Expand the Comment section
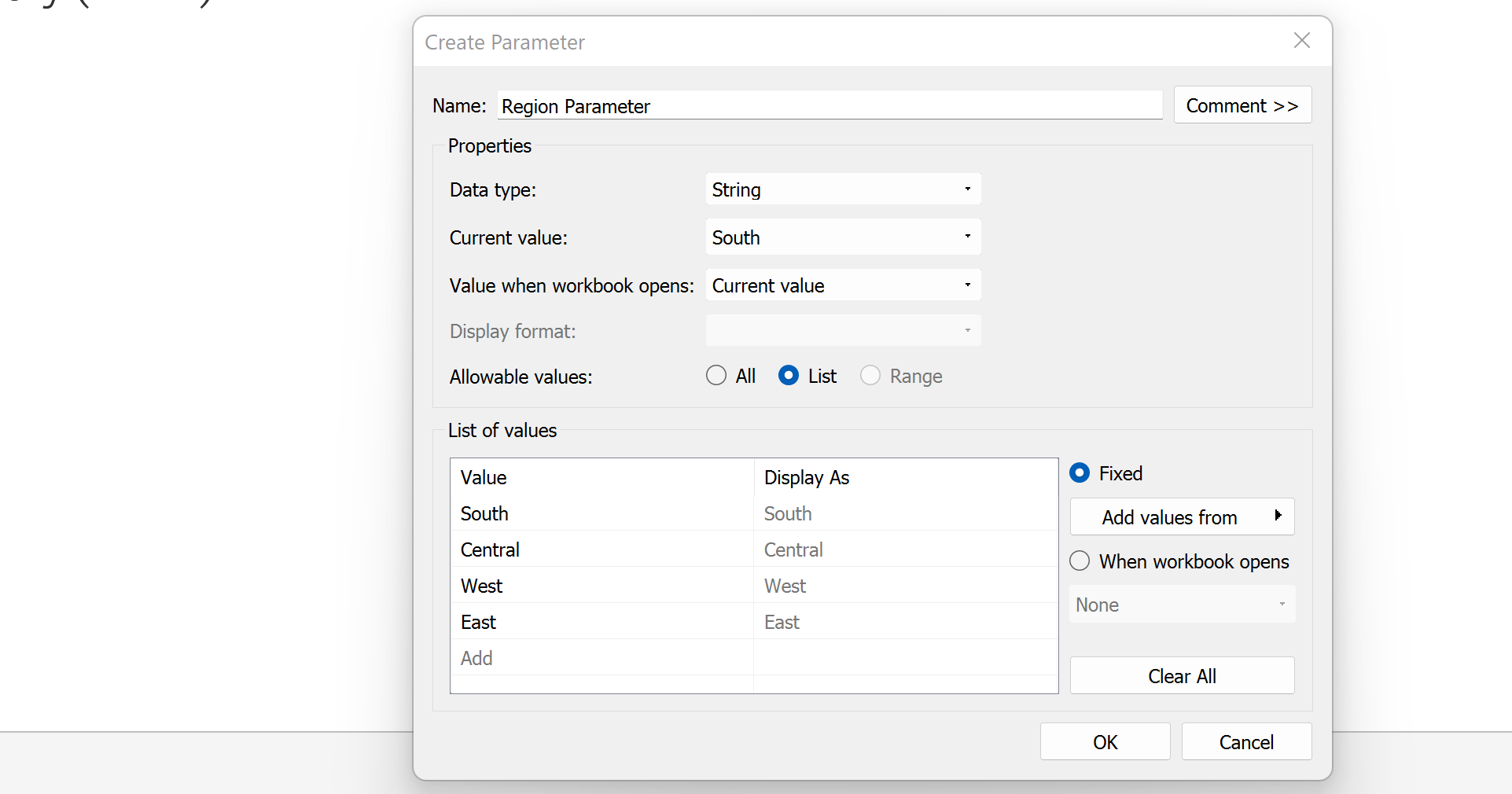The width and height of the screenshot is (1512, 794). (x=1242, y=105)
